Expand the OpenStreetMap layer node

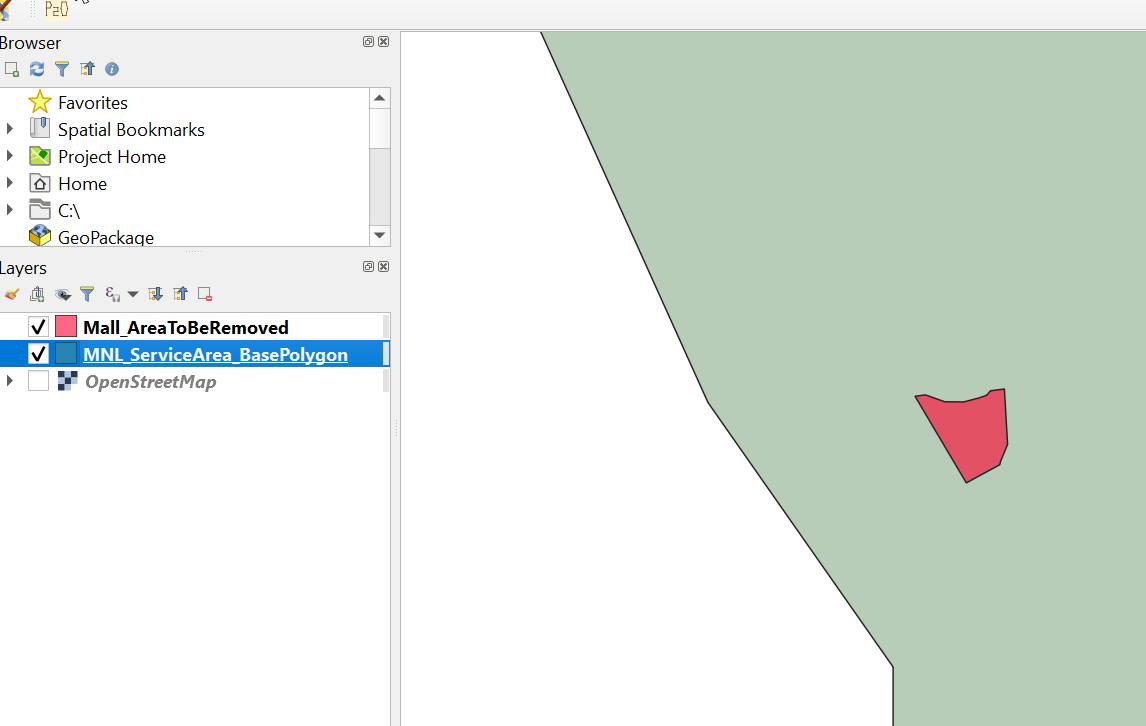click(x=10, y=381)
